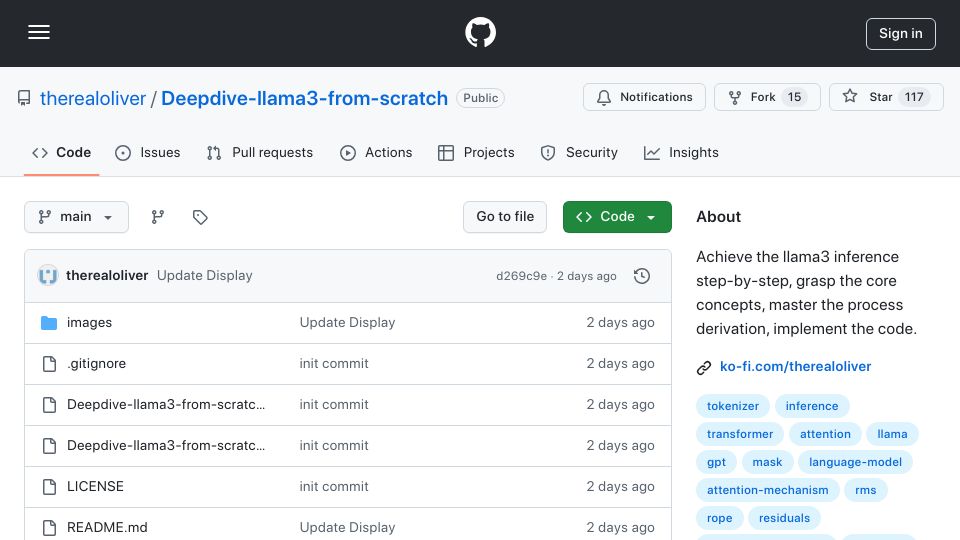Screen dimensions: 960x540
Task: Select the rms topic tag
Action: point(866,490)
